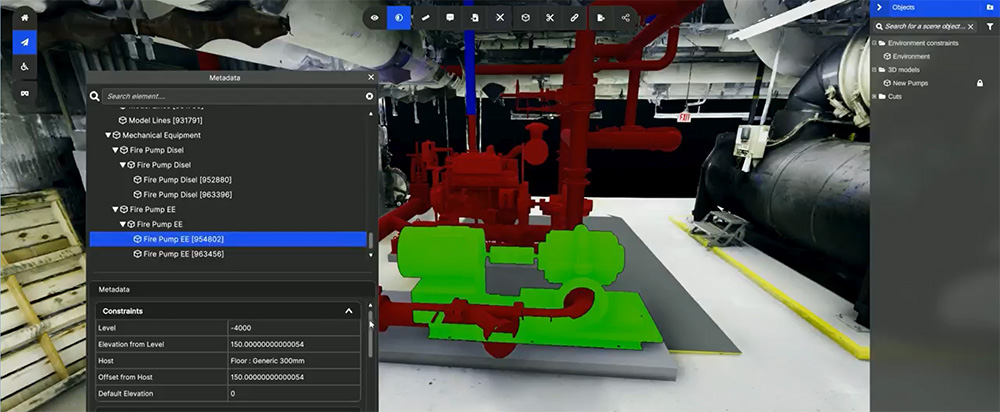Toggle the contrast display mode button
The width and height of the screenshot is (1000, 412).
(x=399, y=18)
